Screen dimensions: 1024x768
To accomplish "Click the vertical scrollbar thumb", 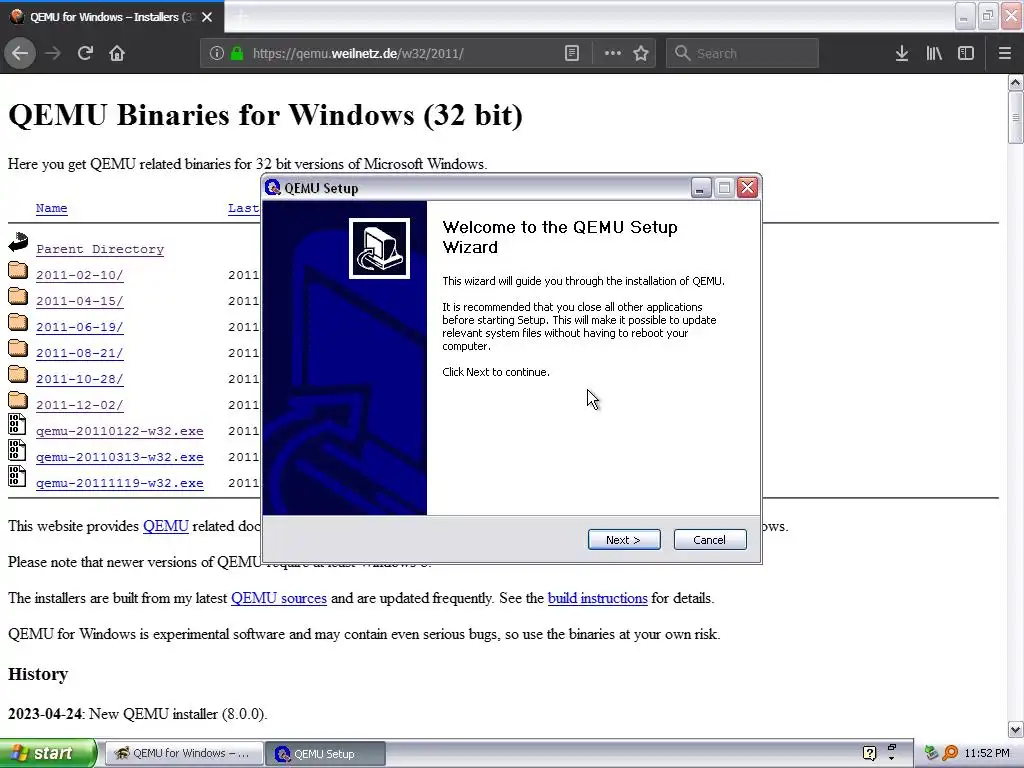I will [x=1015, y=118].
